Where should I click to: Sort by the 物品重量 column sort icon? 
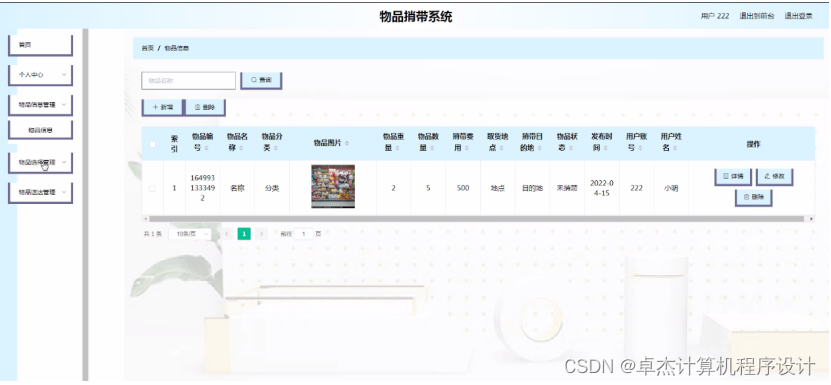click(x=397, y=148)
